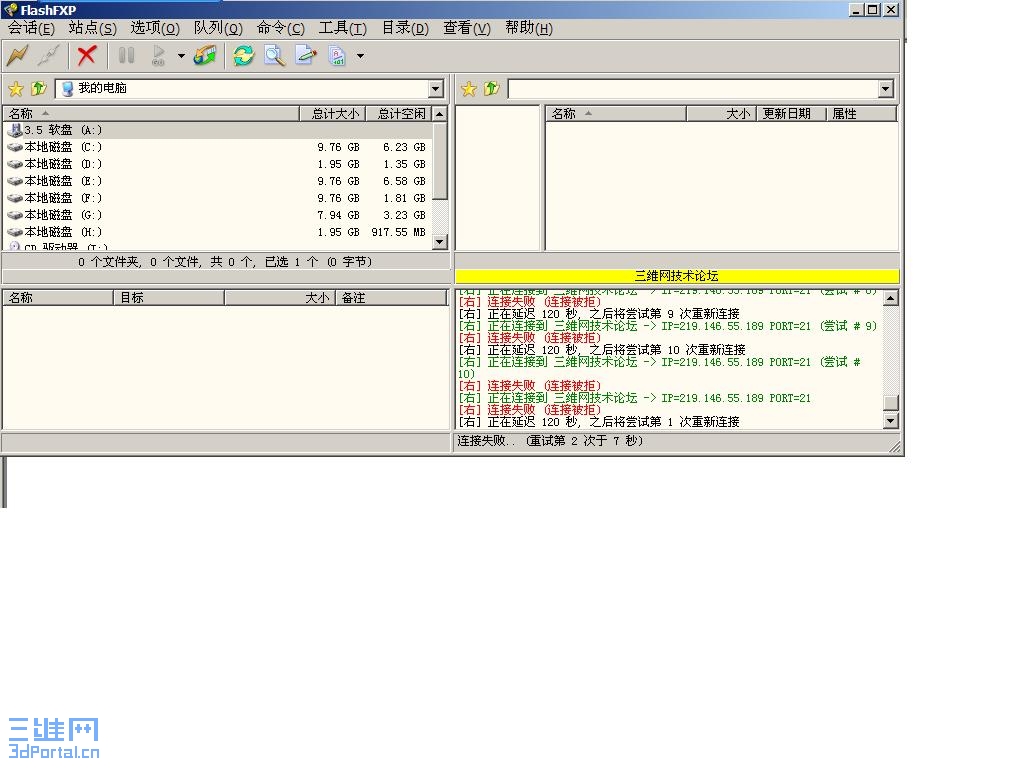
Task: Open the 选项(O) menu
Action: 155,28
